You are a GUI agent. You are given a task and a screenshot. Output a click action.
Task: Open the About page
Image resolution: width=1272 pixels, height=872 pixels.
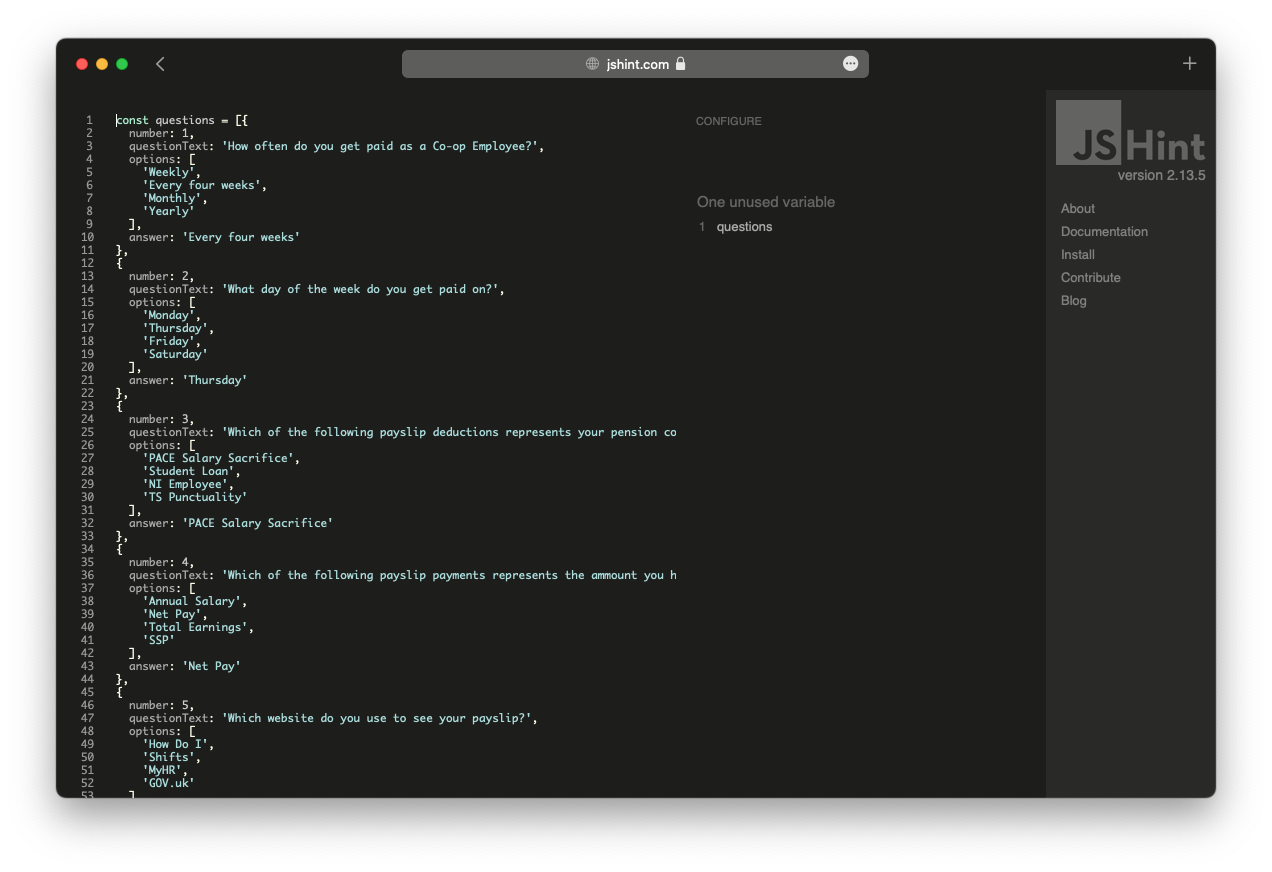(x=1077, y=208)
